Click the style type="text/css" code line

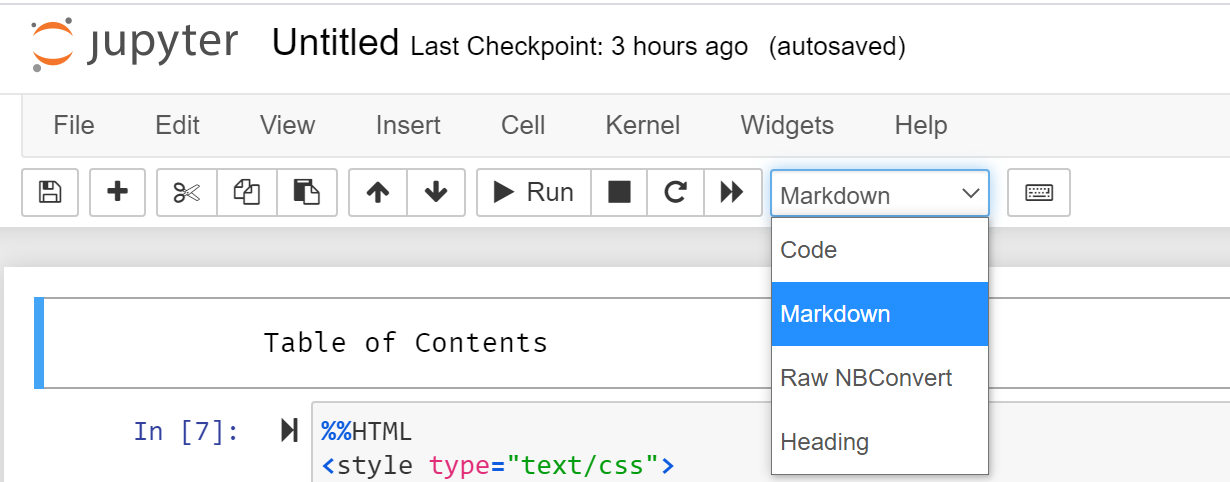[x=498, y=465]
